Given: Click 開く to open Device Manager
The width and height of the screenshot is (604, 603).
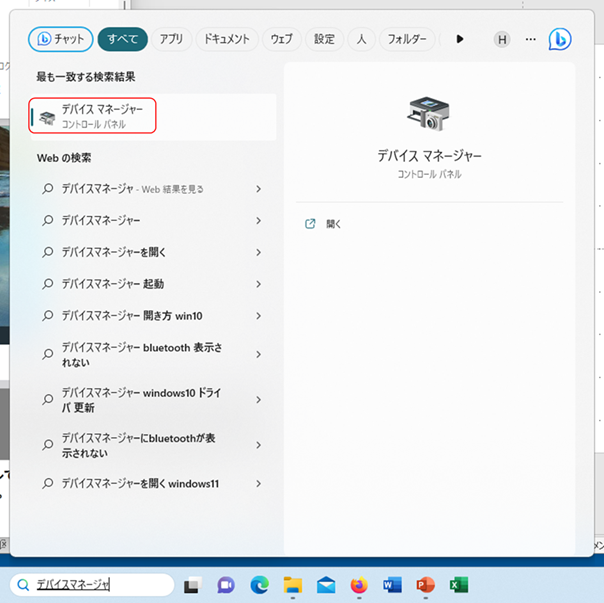Looking at the screenshot, I should tap(333, 224).
